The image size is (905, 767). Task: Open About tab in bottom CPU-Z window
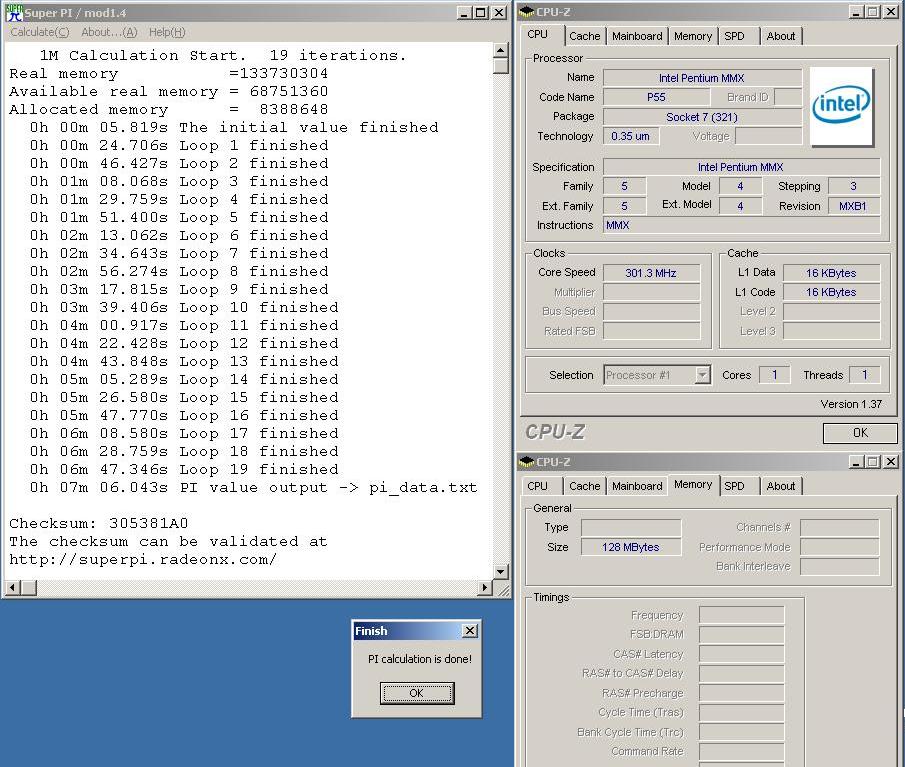coord(781,486)
